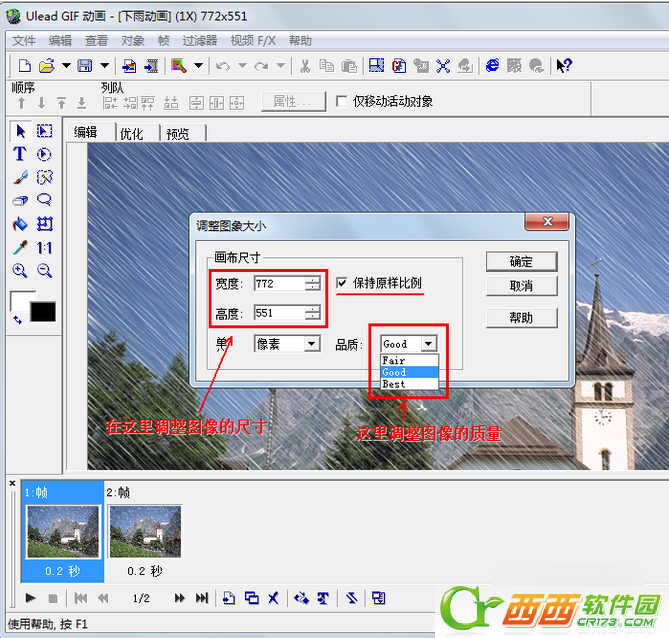Image resolution: width=669 pixels, height=638 pixels.
Task: Open the 编辑 menu
Action: [x=60, y=41]
